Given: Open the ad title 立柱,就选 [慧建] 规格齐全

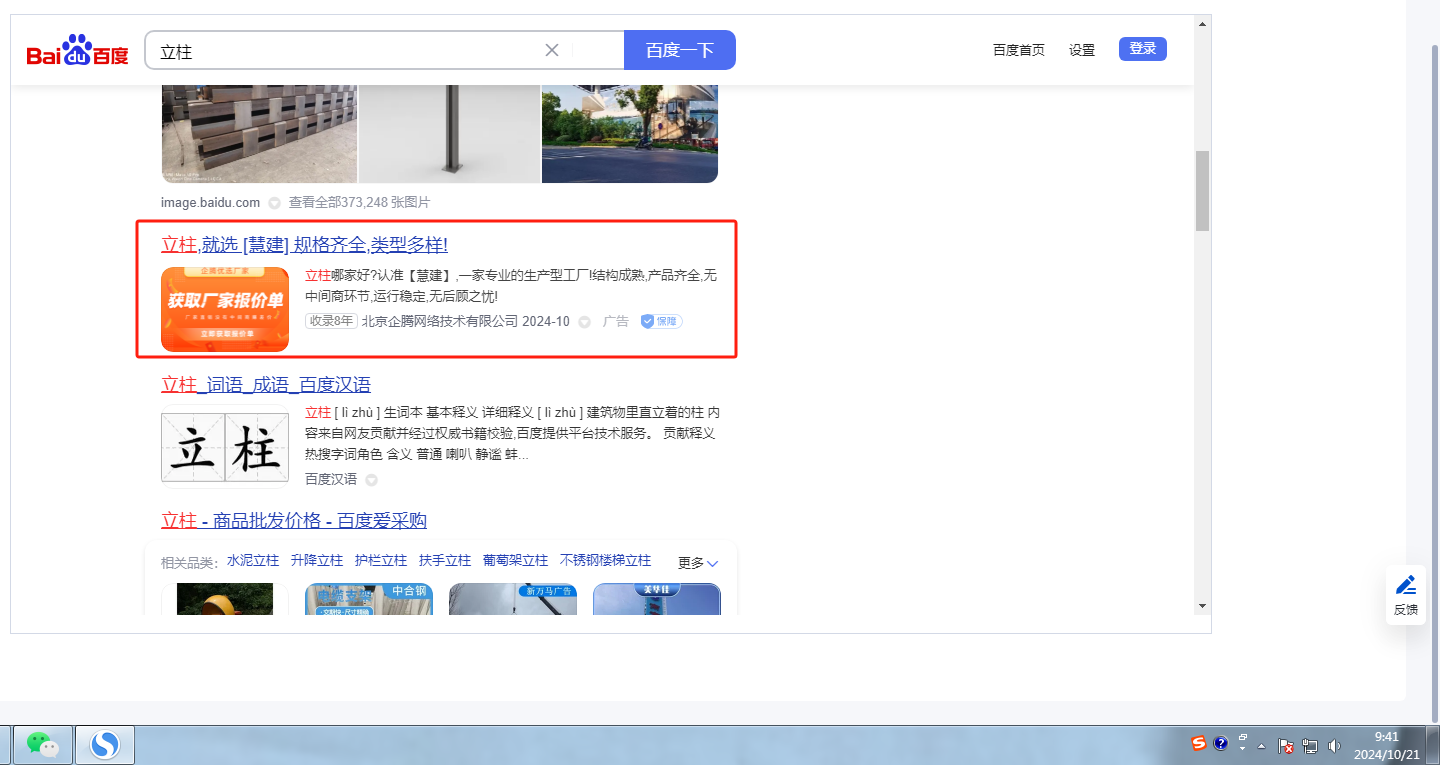Looking at the screenshot, I should click(304, 245).
